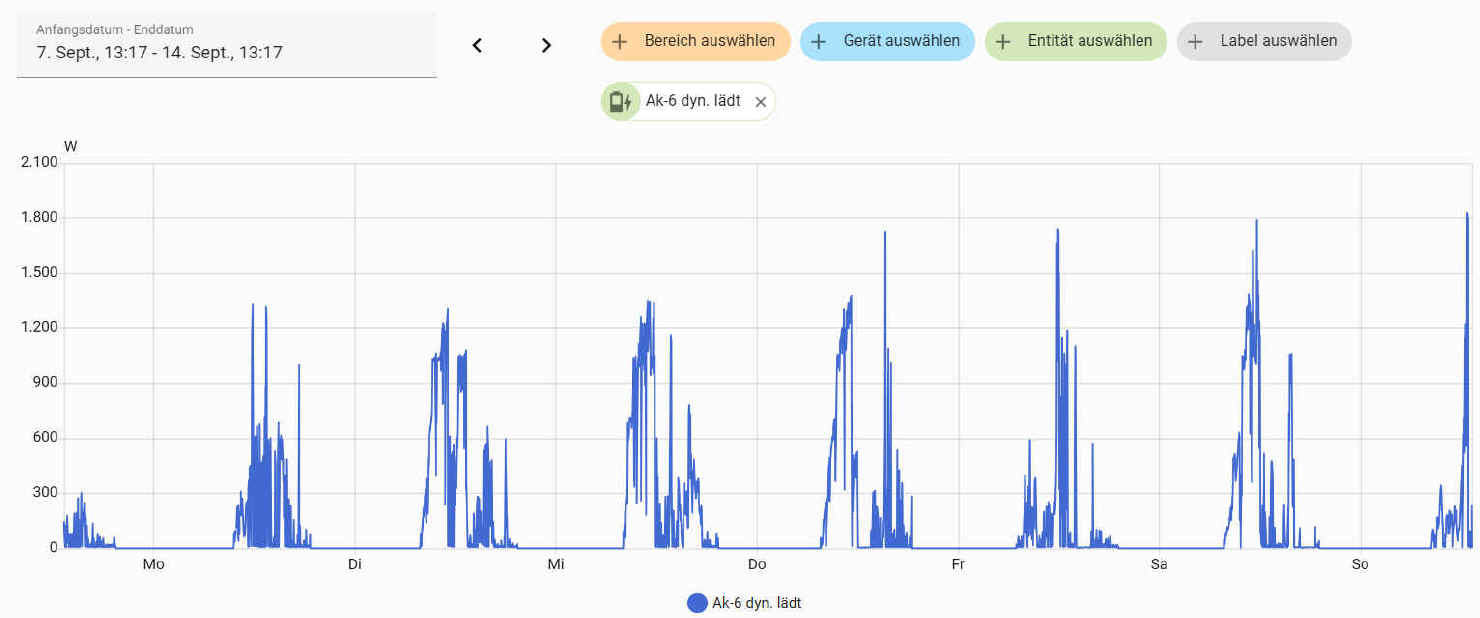Viewport: 1480px width, 618px height.
Task: Open the Entität auswählen picker
Action: point(1089,42)
